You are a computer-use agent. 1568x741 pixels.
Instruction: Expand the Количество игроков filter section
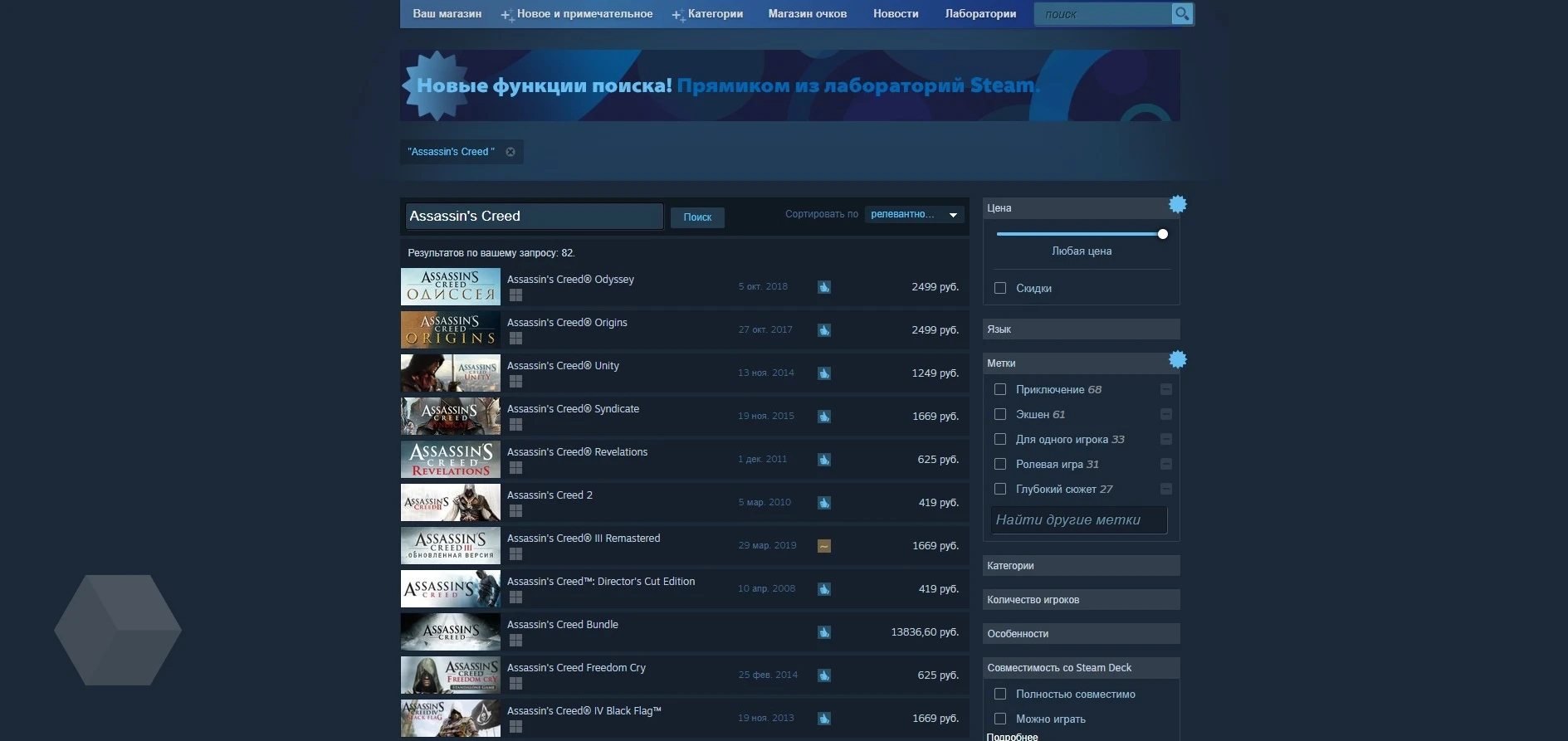[x=1081, y=600]
